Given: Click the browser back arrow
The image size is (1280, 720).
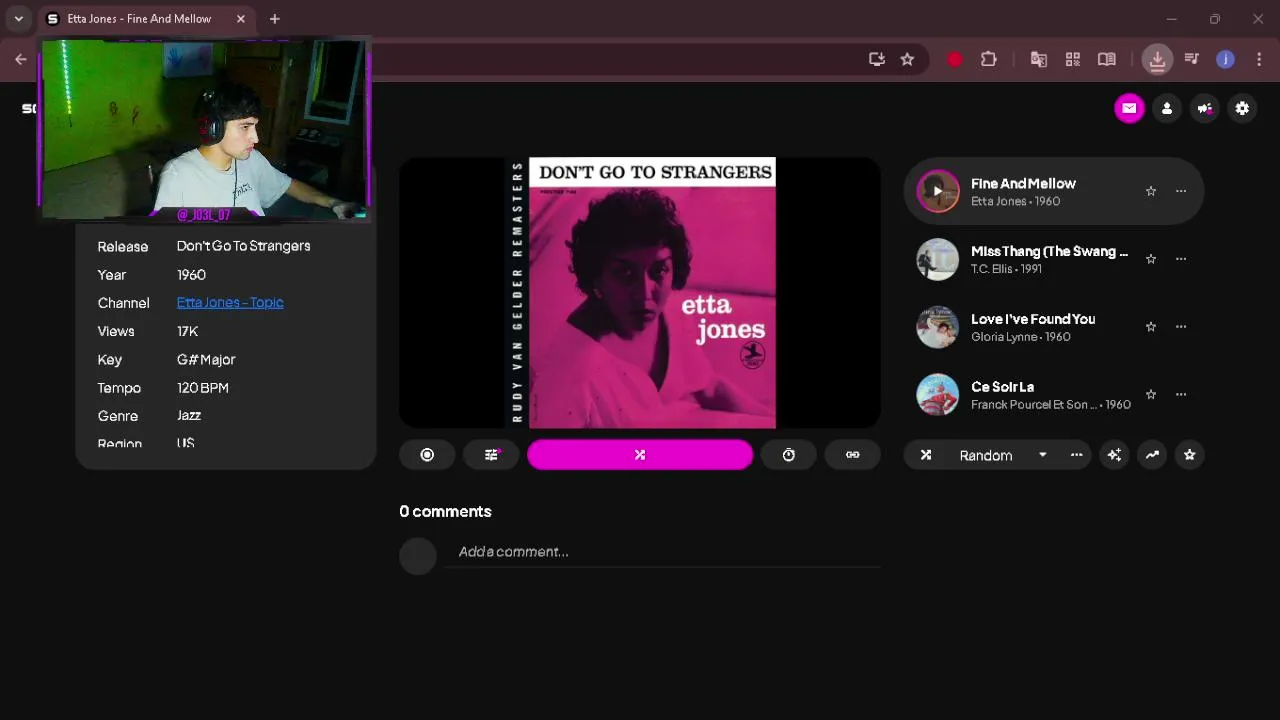Looking at the screenshot, I should tap(20, 59).
